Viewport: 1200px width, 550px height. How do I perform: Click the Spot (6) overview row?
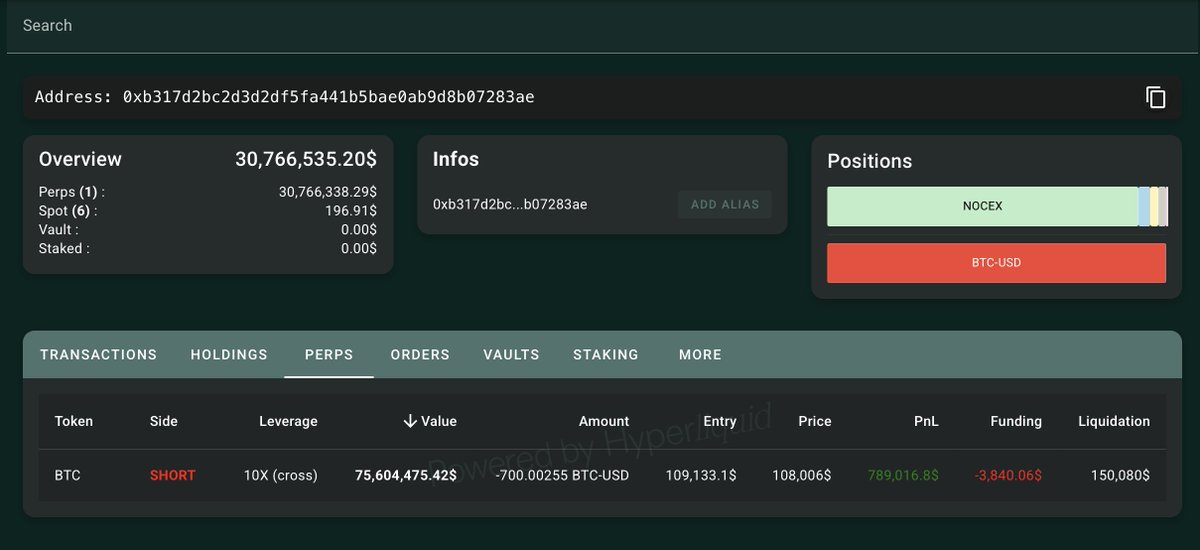coord(208,211)
